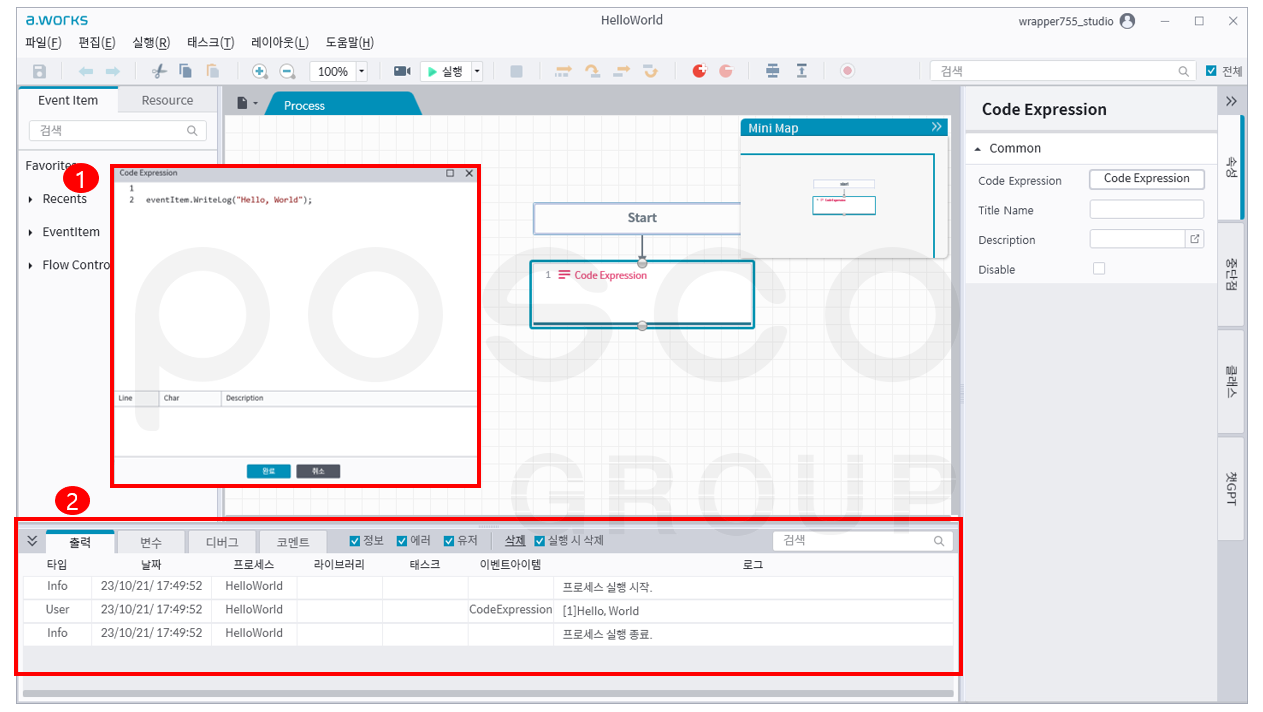Click the paste clipboard icon

212,71
